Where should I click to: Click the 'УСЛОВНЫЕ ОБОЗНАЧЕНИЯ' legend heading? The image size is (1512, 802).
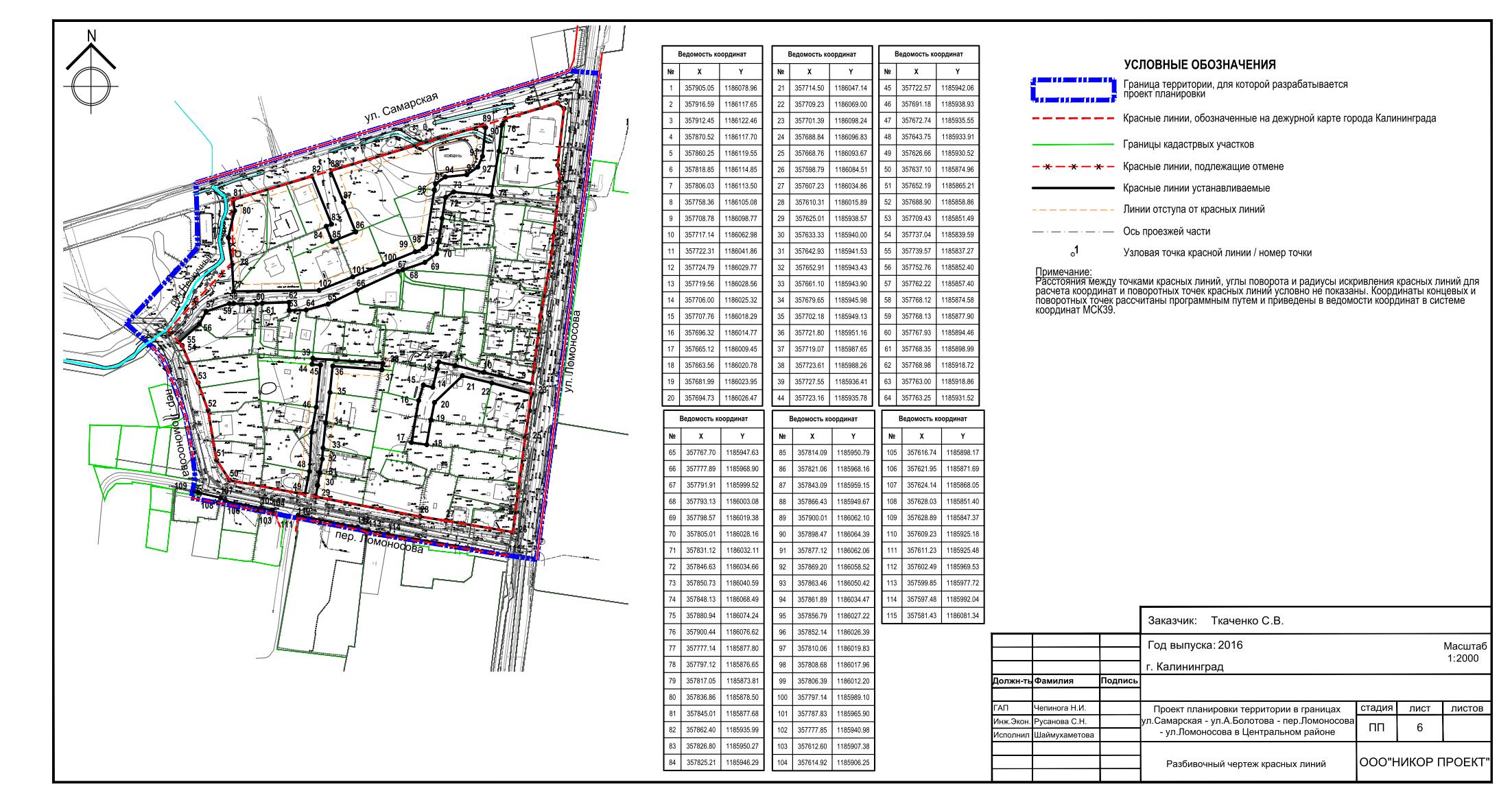(x=1199, y=65)
